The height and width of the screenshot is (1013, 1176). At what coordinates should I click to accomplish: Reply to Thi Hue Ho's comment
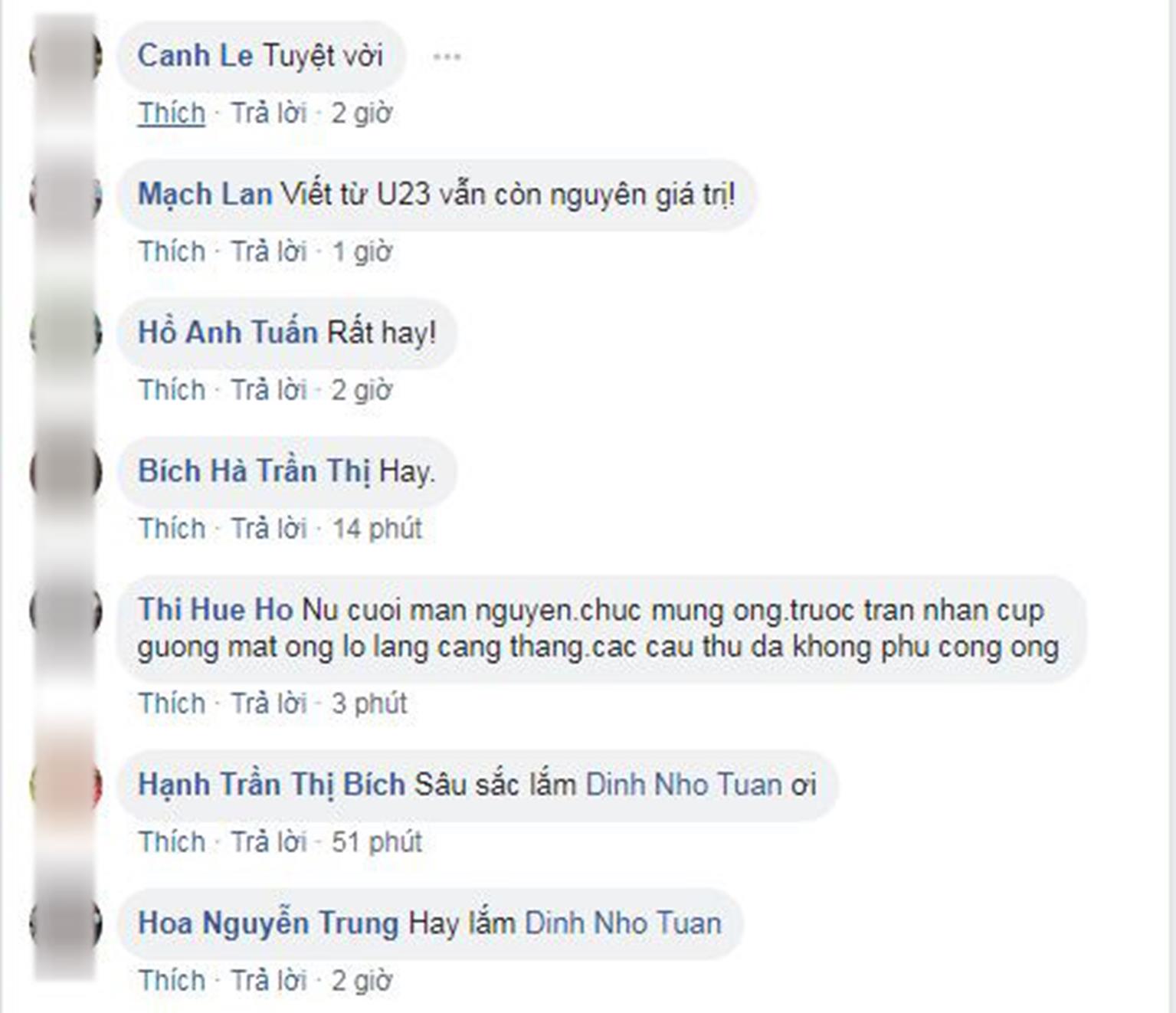click(269, 703)
